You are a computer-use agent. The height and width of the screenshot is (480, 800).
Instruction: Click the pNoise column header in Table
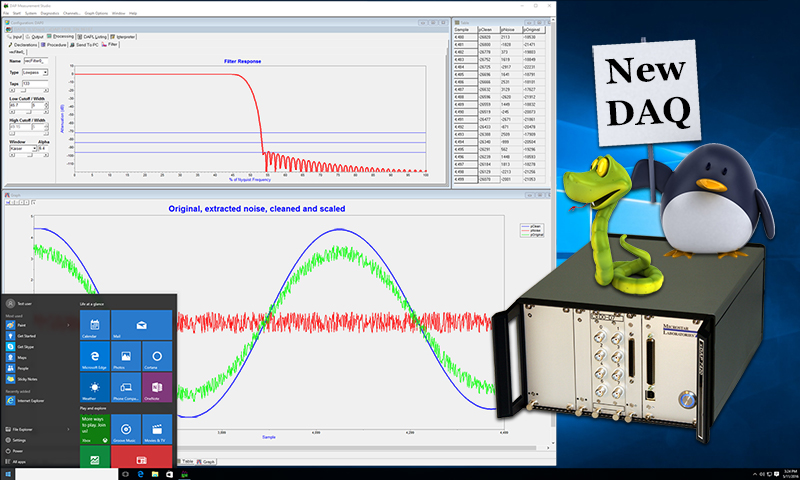[511, 30]
